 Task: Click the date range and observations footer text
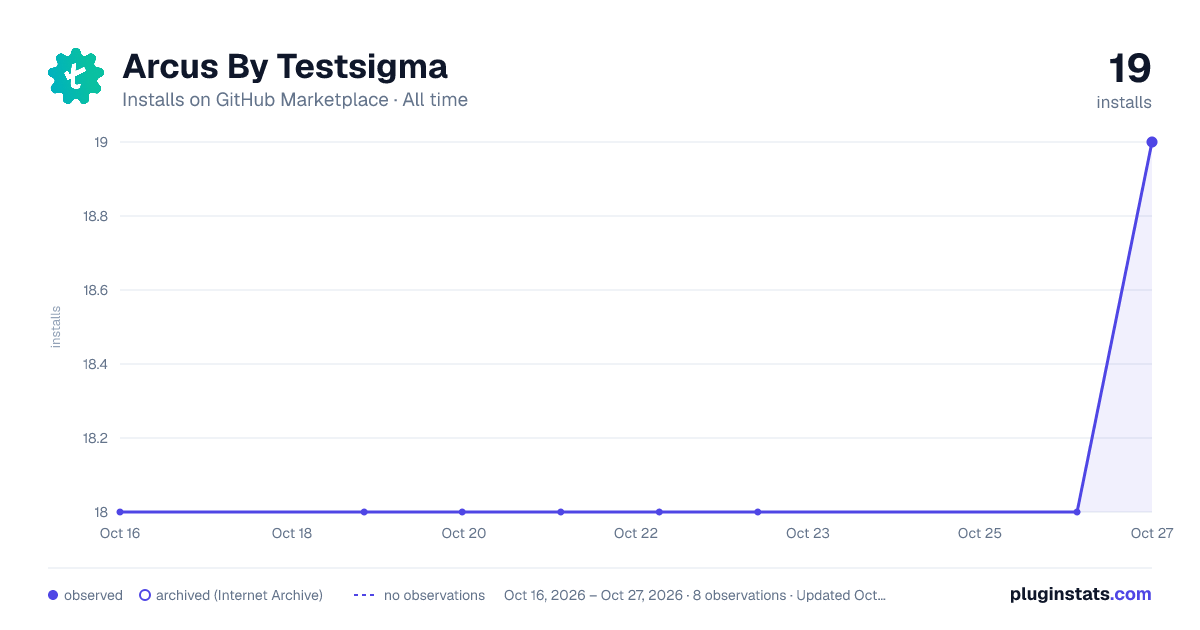click(695, 595)
